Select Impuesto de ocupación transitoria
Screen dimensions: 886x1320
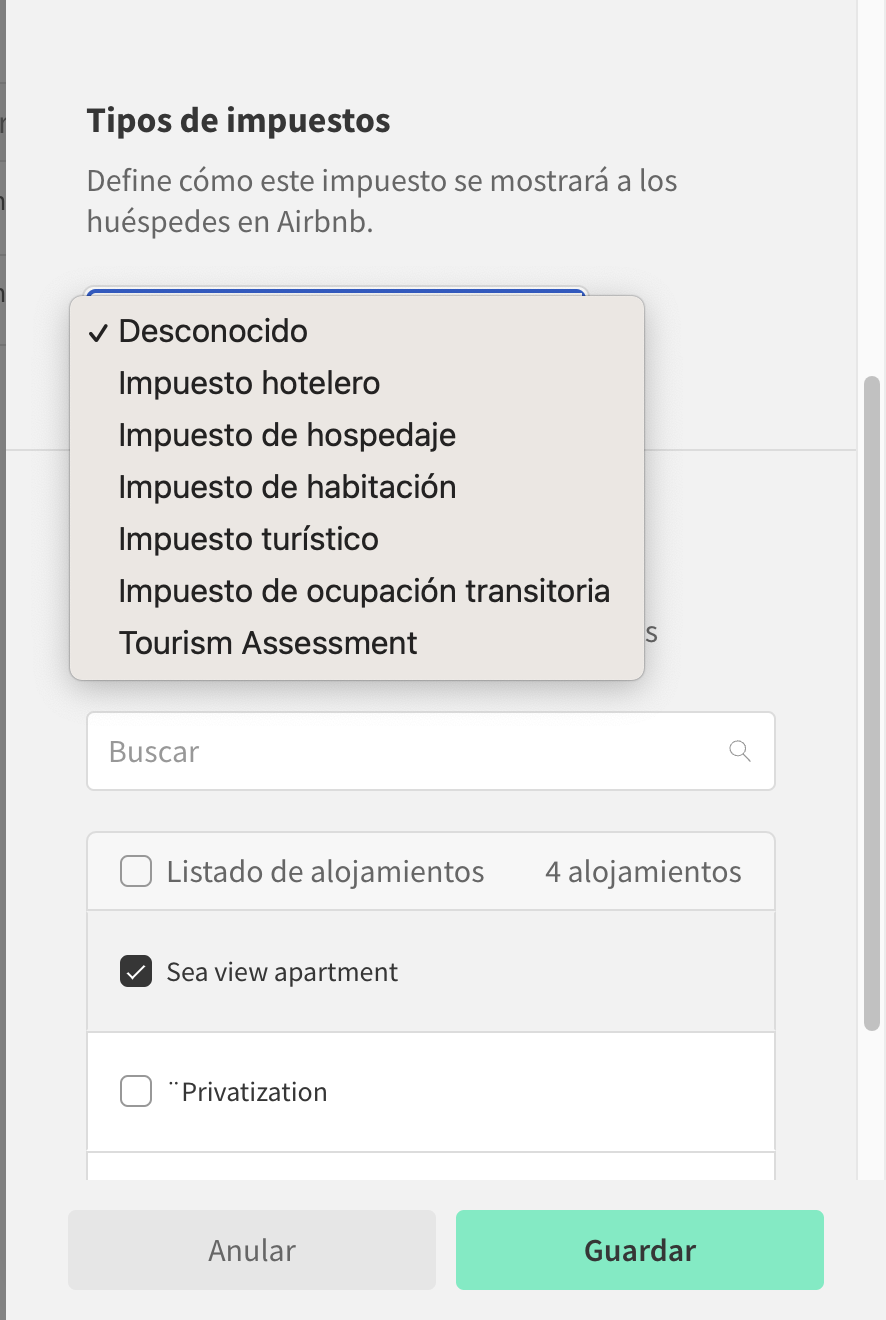pyautogui.click(x=364, y=591)
